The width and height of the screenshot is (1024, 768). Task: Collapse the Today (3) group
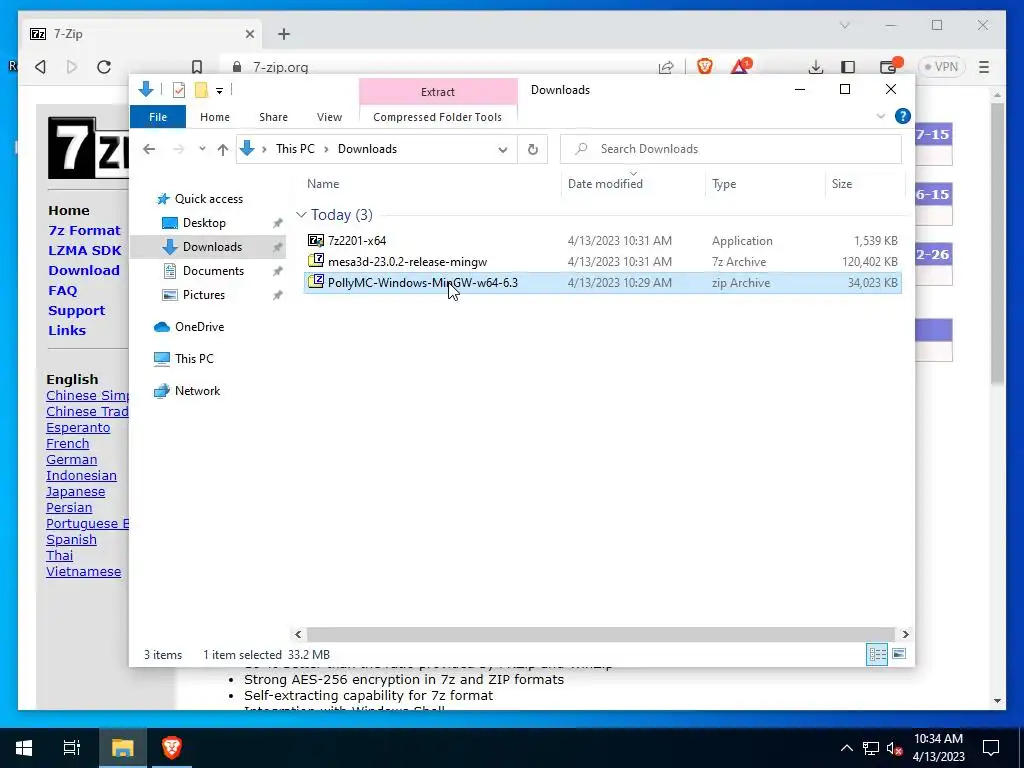click(x=301, y=215)
